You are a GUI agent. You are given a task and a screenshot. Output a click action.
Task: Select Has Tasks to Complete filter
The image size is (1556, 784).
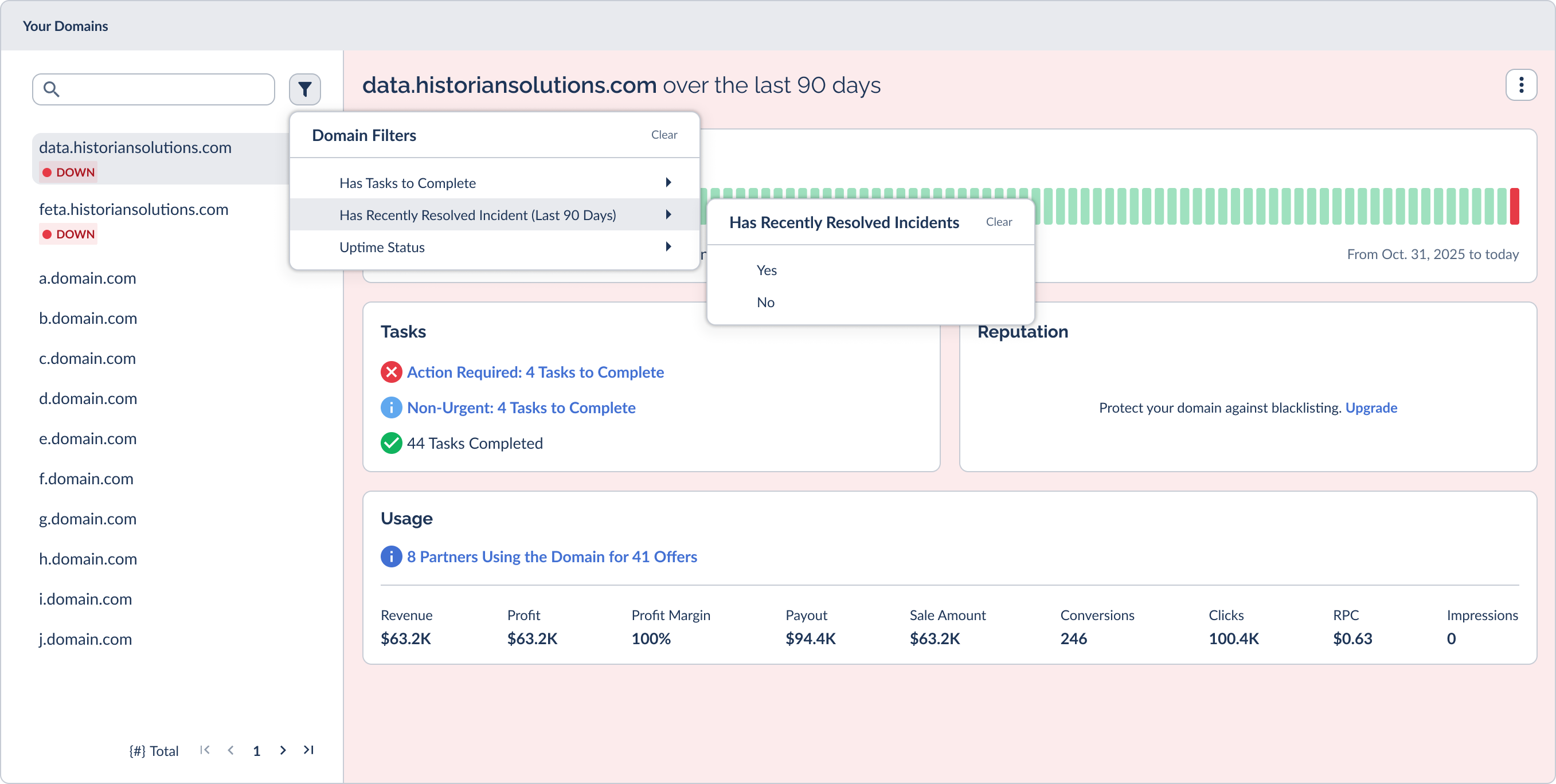tap(495, 182)
